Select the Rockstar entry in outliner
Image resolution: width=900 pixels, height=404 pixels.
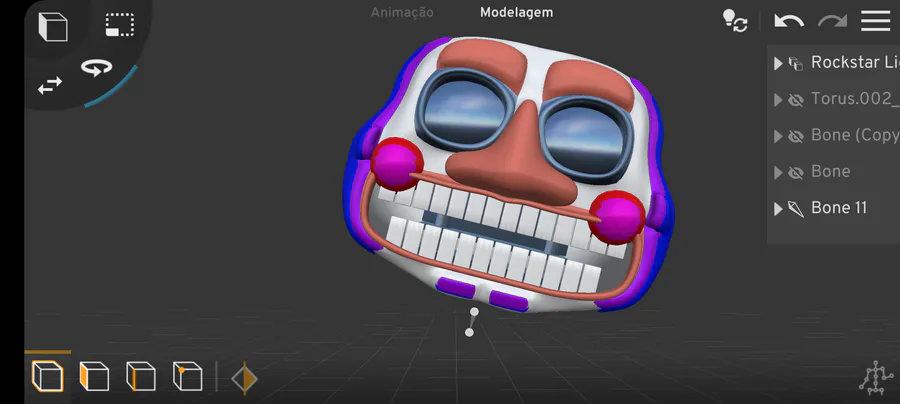[x=855, y=63]
